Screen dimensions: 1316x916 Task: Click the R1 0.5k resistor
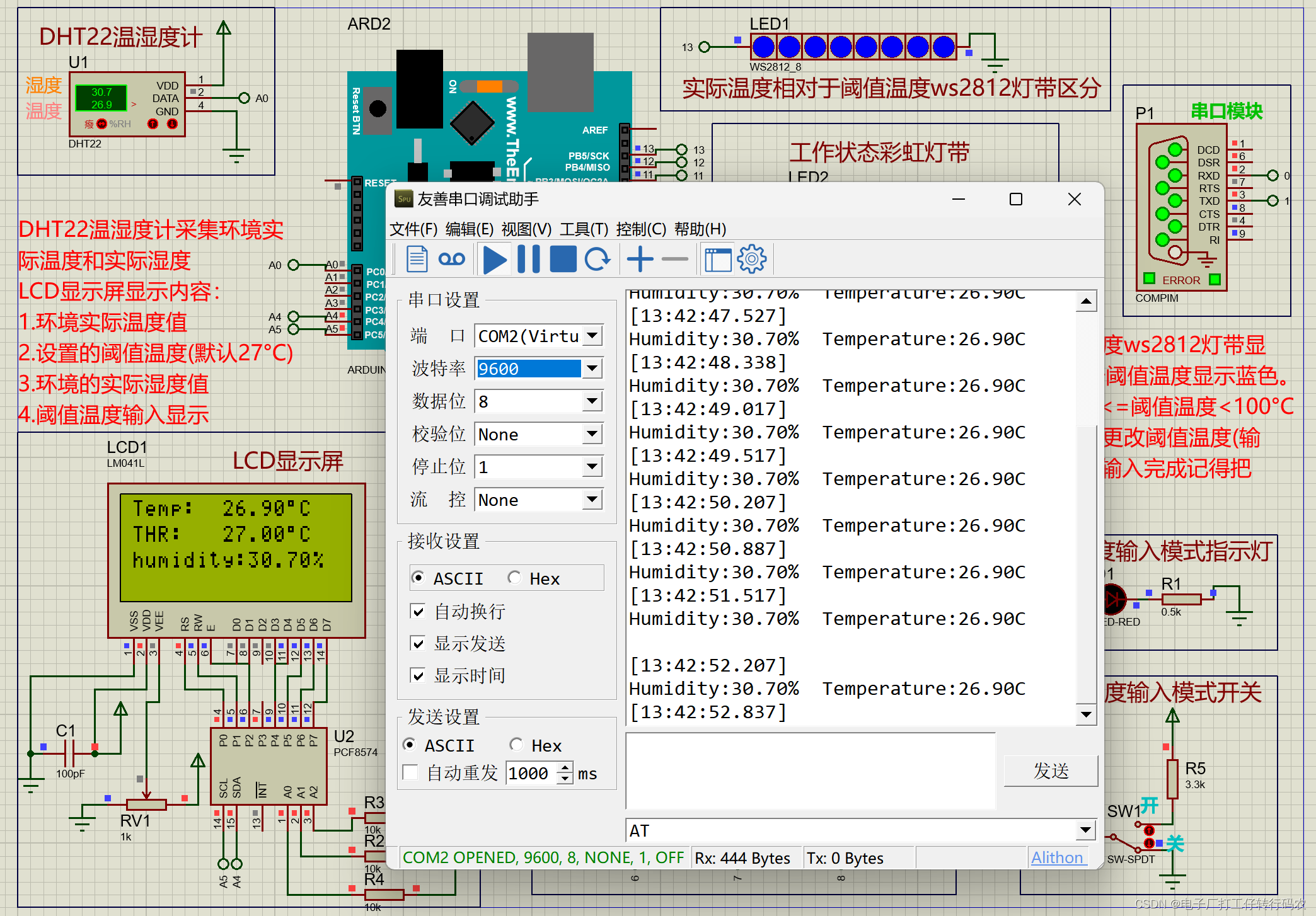(1181, 599)
